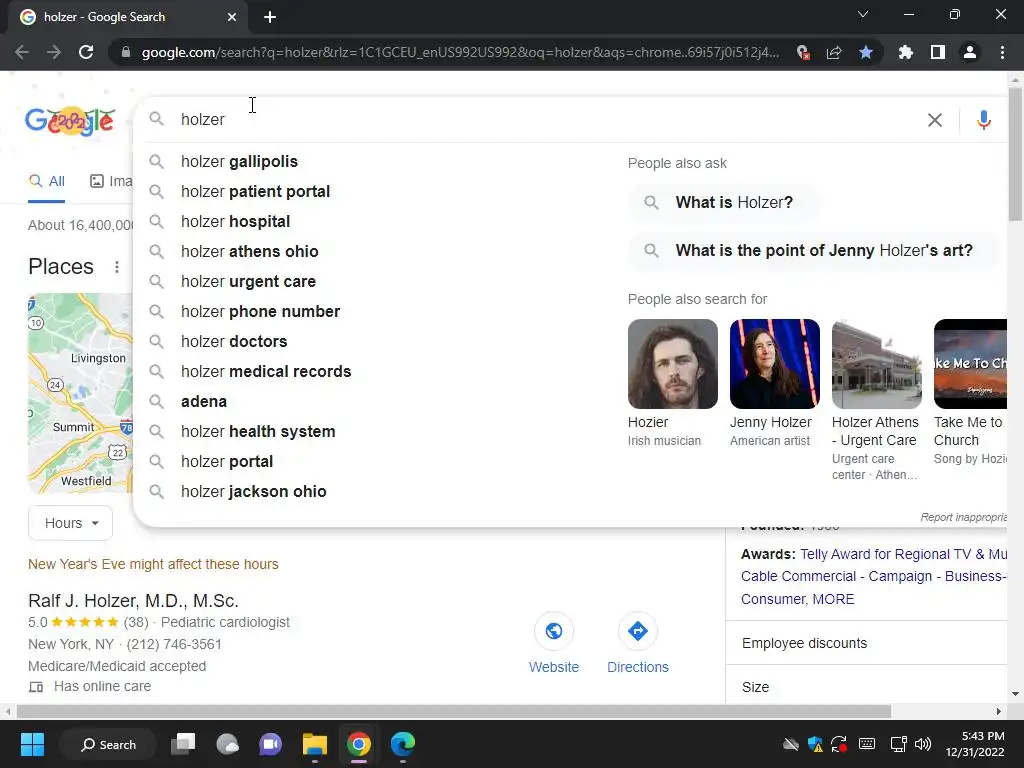The height and width of the screenshot is (768, 1024).
Task: Open the chat app on taskbar
Action: pos(270,744)
